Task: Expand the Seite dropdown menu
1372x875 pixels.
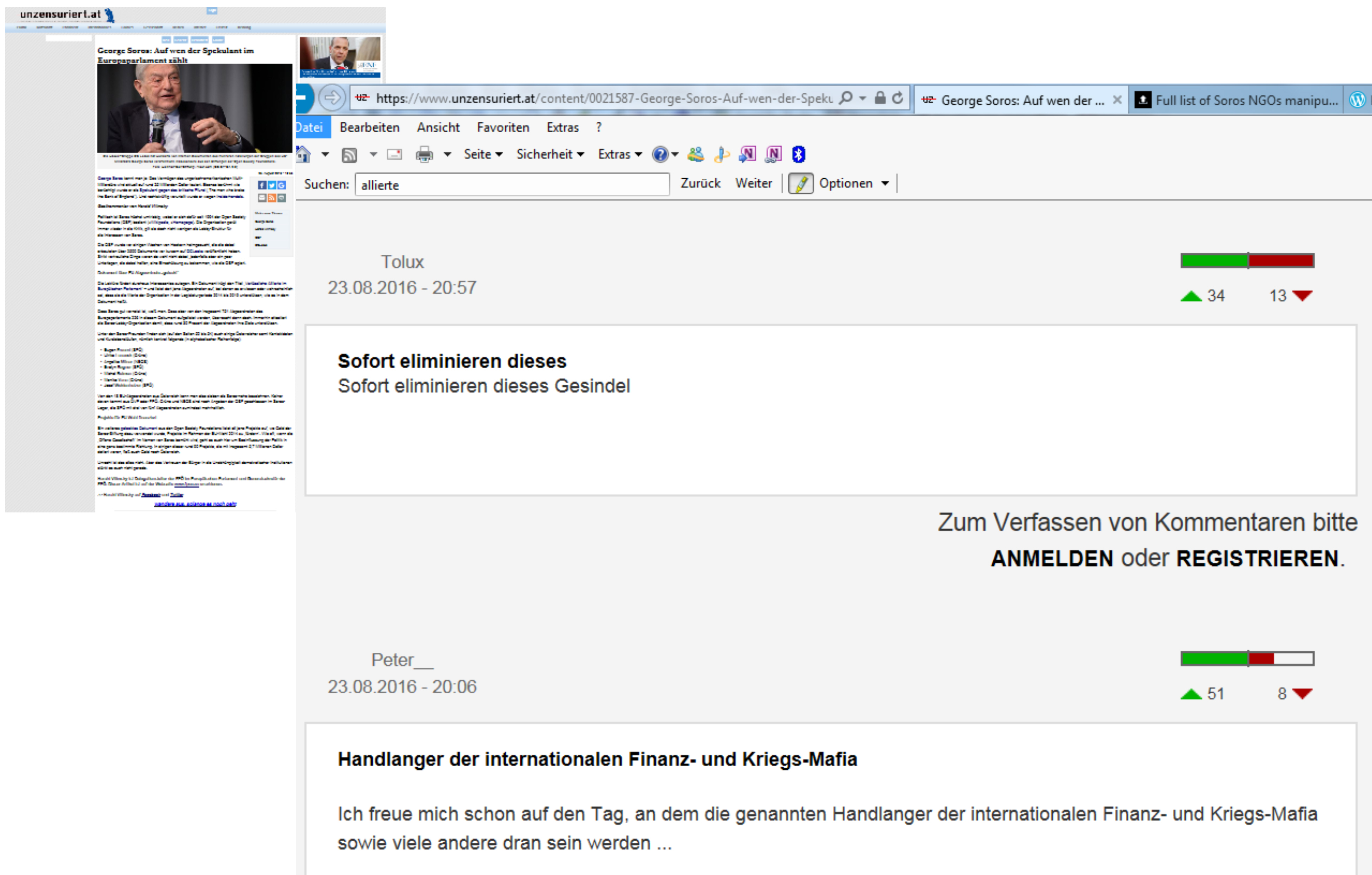Action: click(x=482, y=154)
